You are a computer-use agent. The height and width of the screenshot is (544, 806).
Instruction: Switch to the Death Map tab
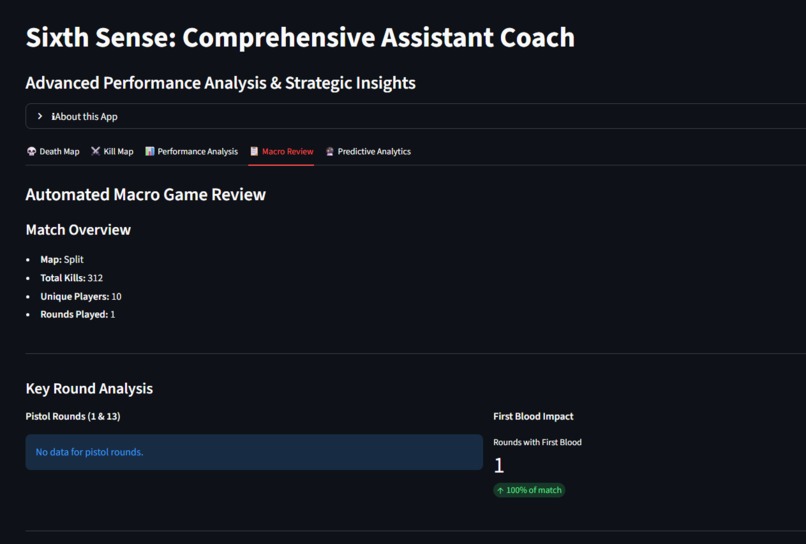pos(53,151)
